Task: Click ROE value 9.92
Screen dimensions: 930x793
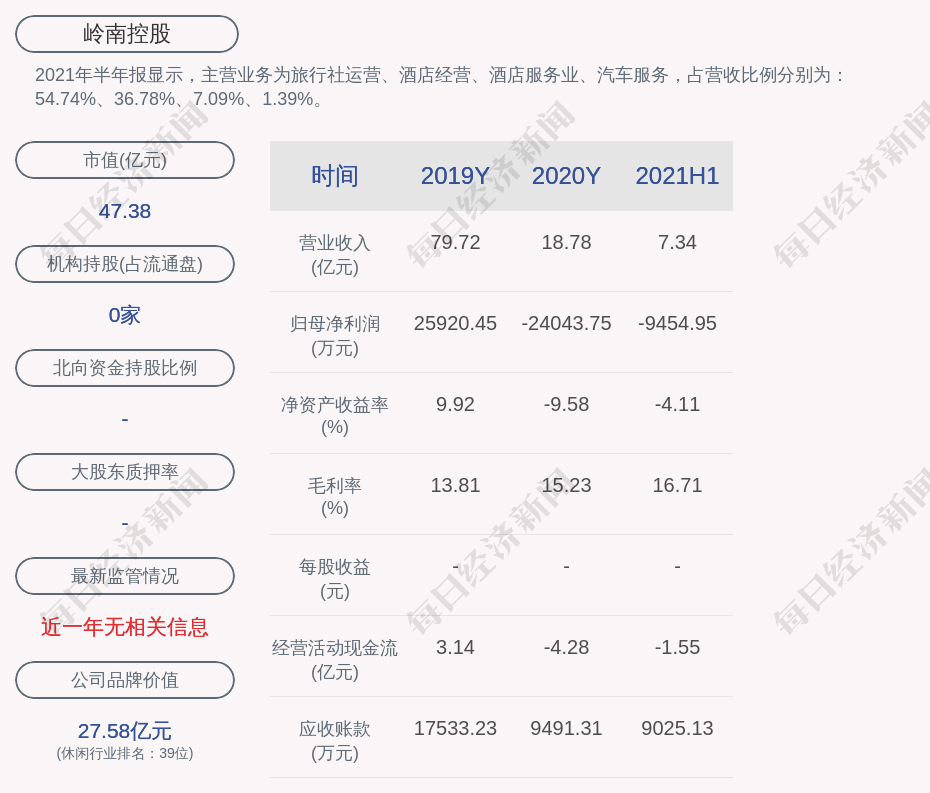Action: 455,405
